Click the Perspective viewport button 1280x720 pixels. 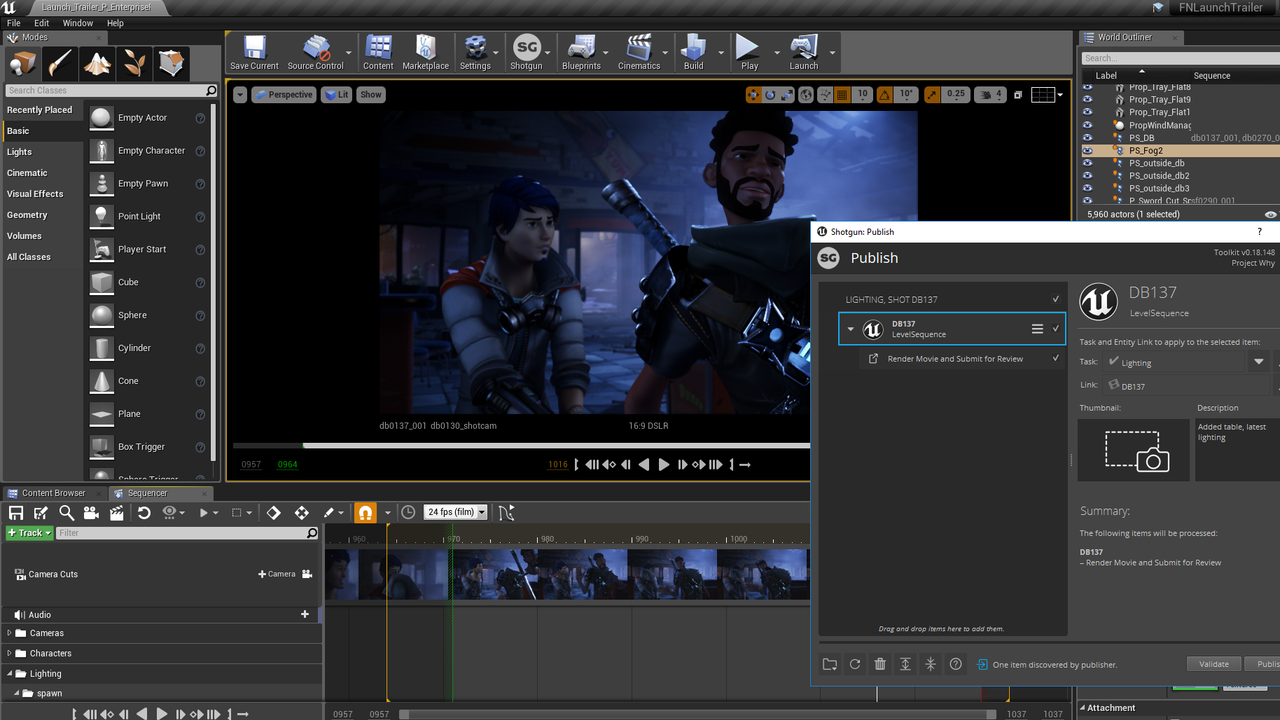[x=283, y=94]
